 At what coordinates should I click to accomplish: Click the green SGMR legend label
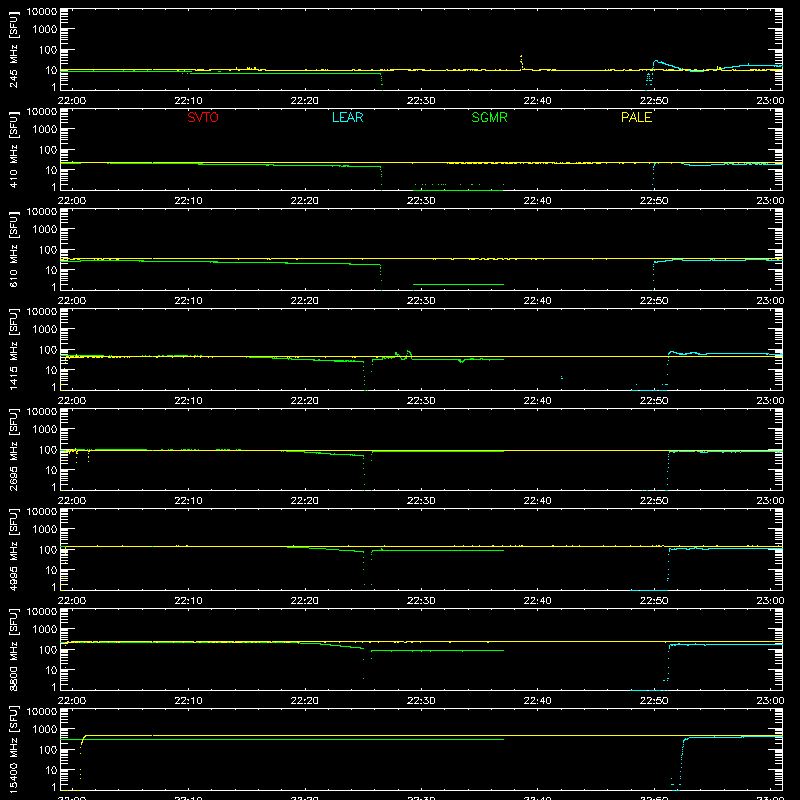(489, 117)
